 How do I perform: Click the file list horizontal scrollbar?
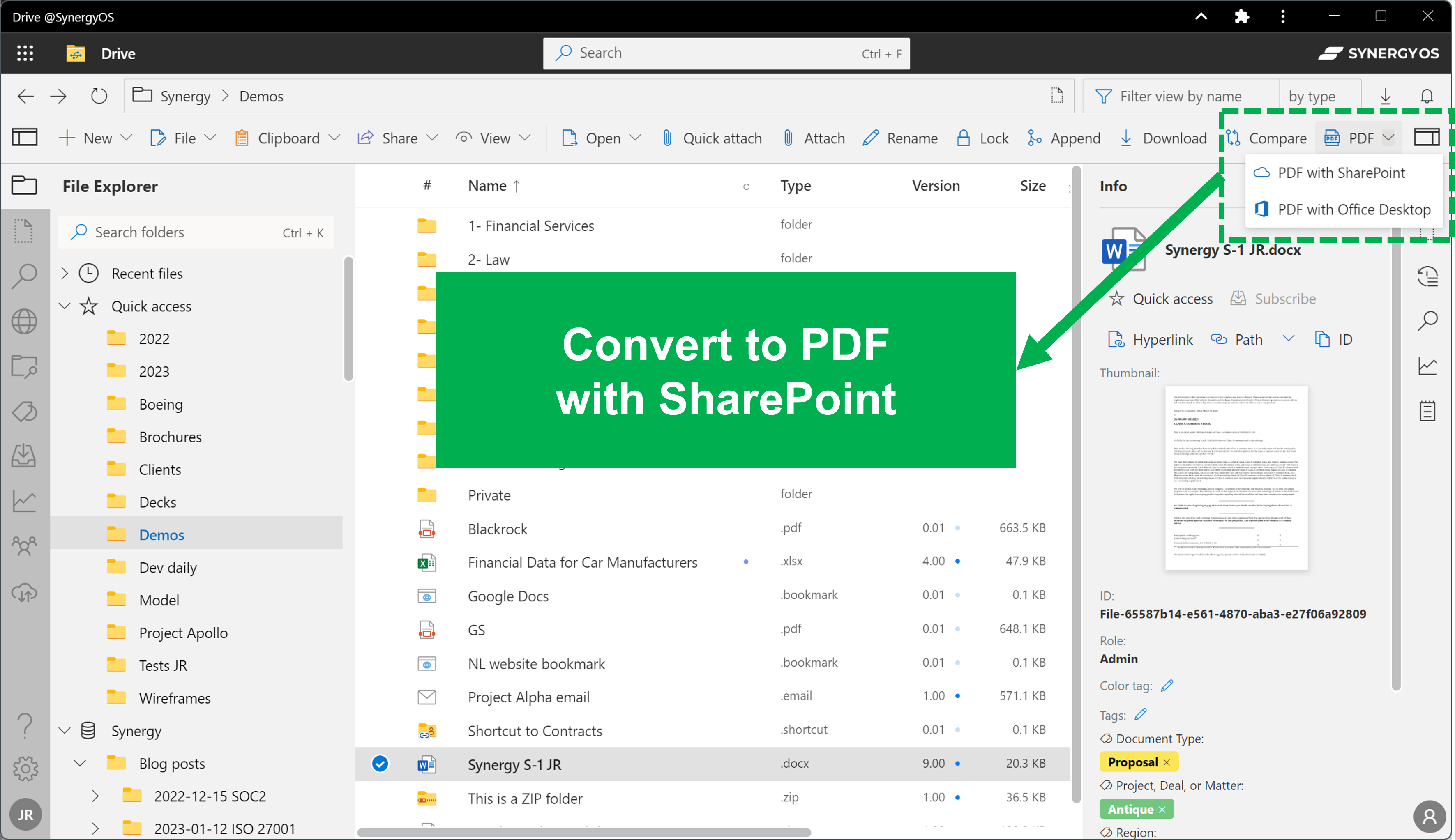coord(584,833)
